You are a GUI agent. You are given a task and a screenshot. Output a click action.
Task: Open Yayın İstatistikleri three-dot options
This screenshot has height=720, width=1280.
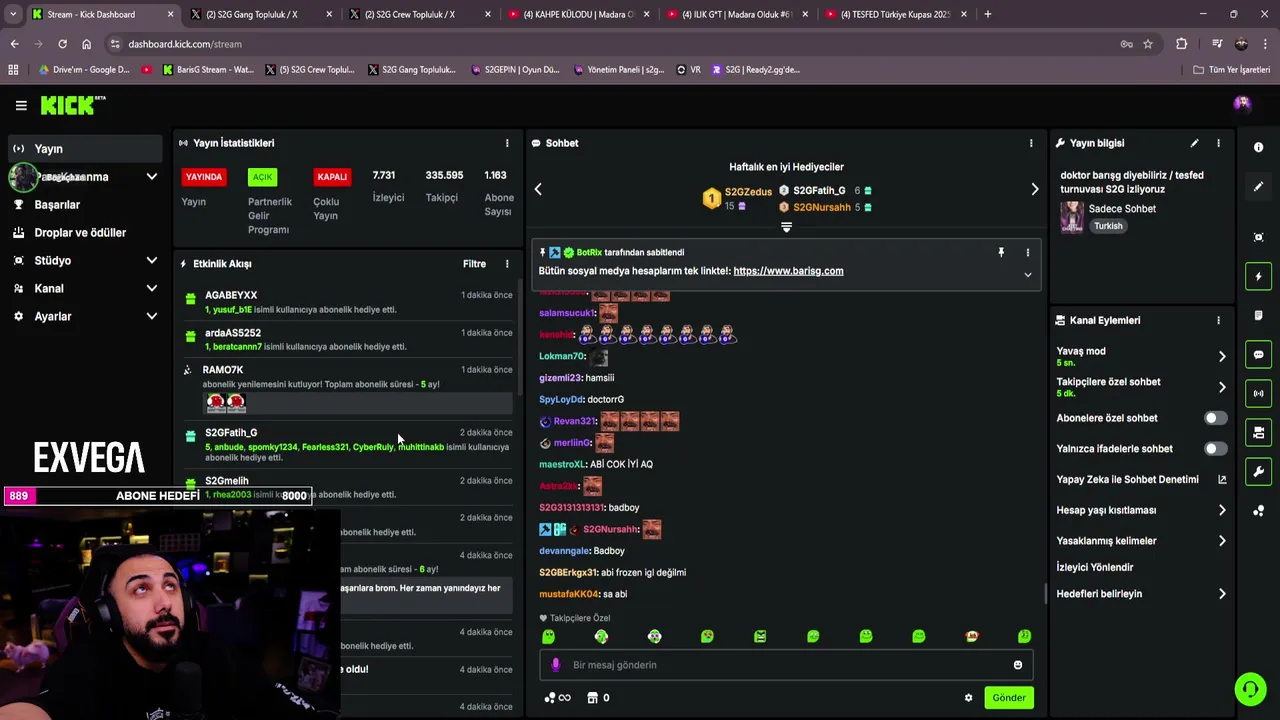pos(507,143)
